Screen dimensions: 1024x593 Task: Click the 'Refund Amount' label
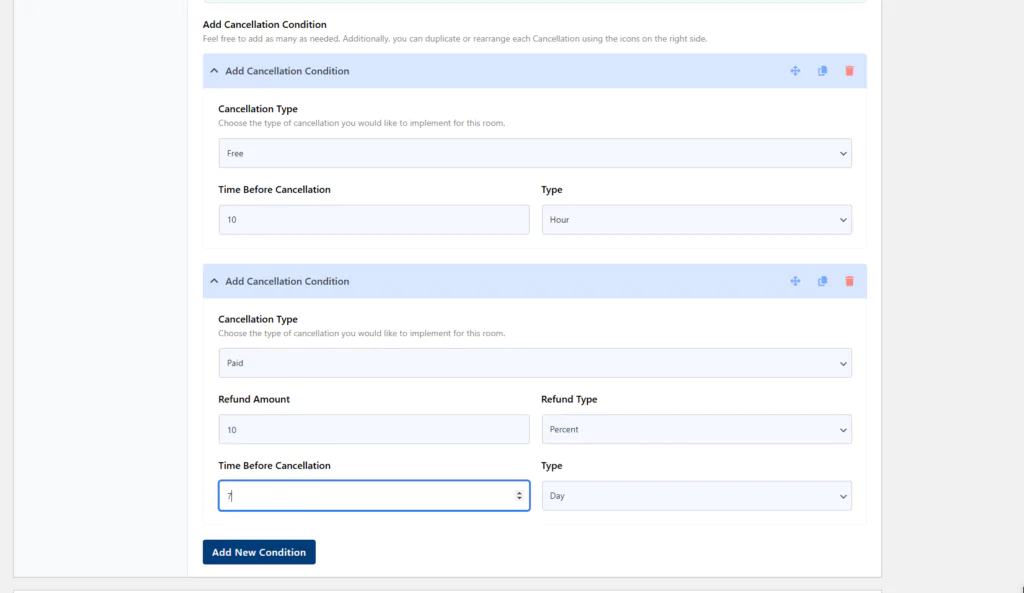coord(253,399)
